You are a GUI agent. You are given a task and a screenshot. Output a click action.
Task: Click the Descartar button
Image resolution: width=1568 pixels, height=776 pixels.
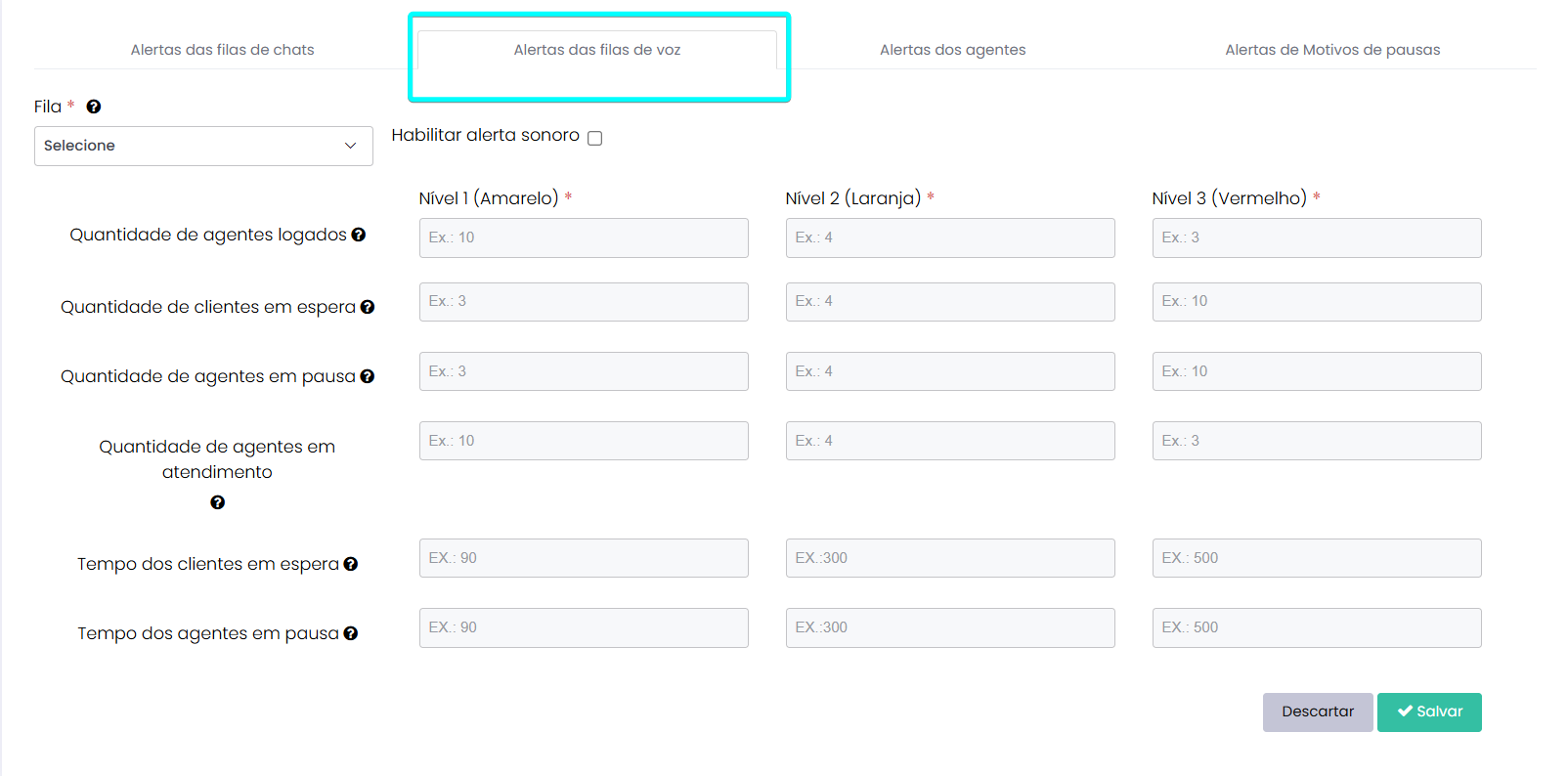tap(1317, 711)
